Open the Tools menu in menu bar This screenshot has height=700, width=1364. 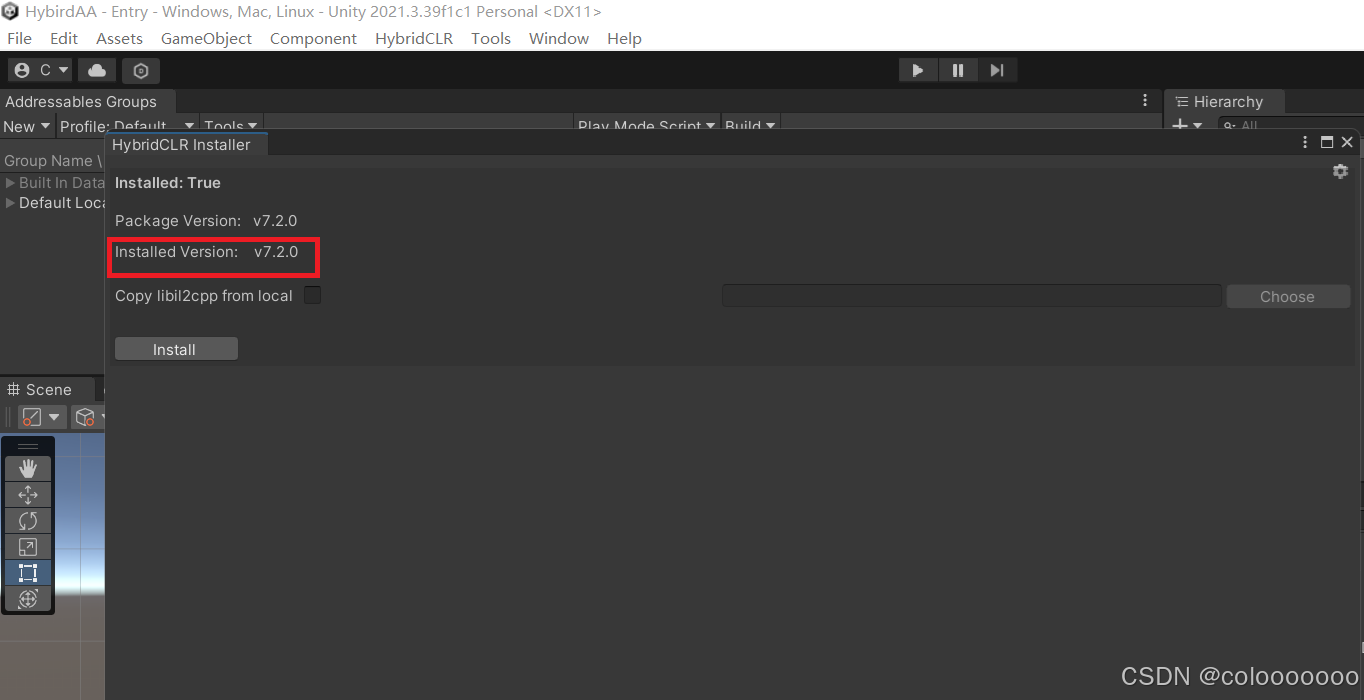[x=491, y=38]
